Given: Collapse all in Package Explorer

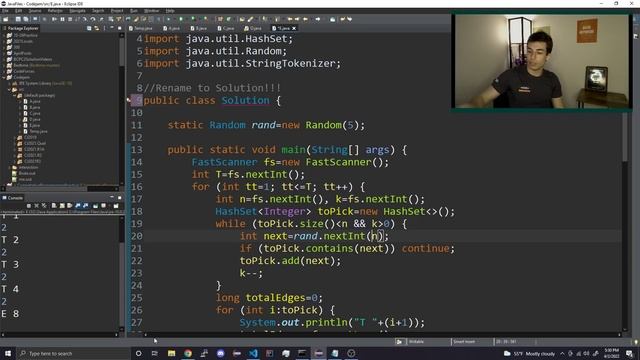Looking at the screenshot, I should tap(89, 28).
